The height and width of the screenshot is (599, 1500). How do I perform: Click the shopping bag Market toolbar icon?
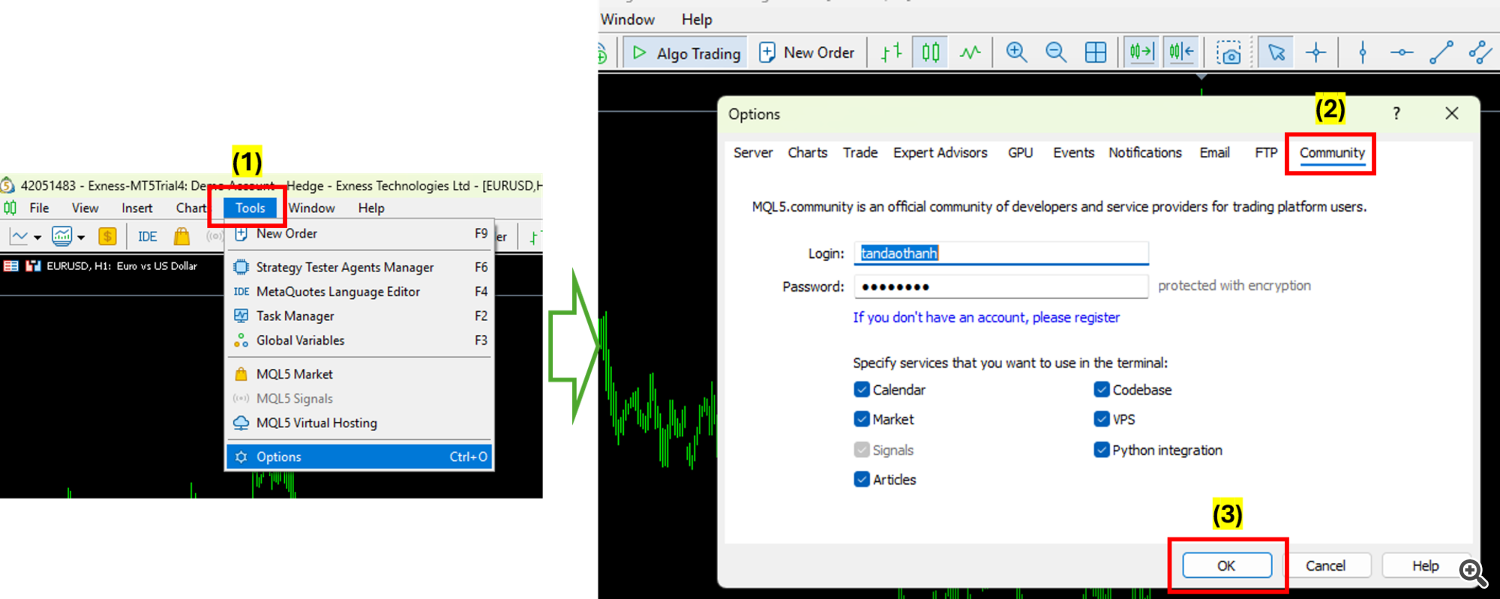(181, 237)
